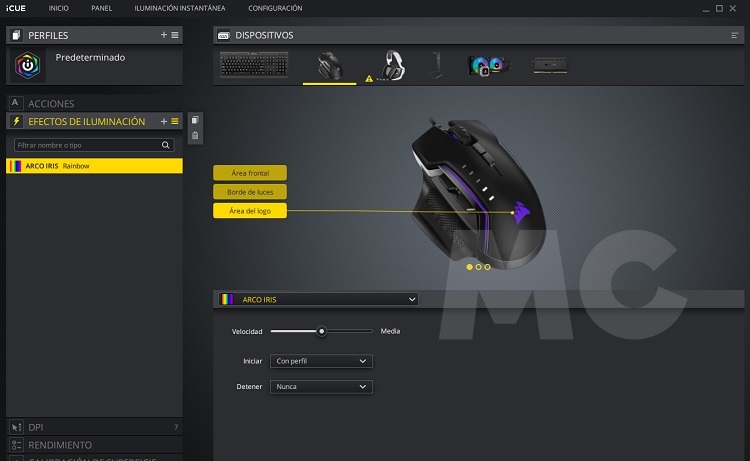Open the Iniciar dropdown

click(x=321, y=361)
